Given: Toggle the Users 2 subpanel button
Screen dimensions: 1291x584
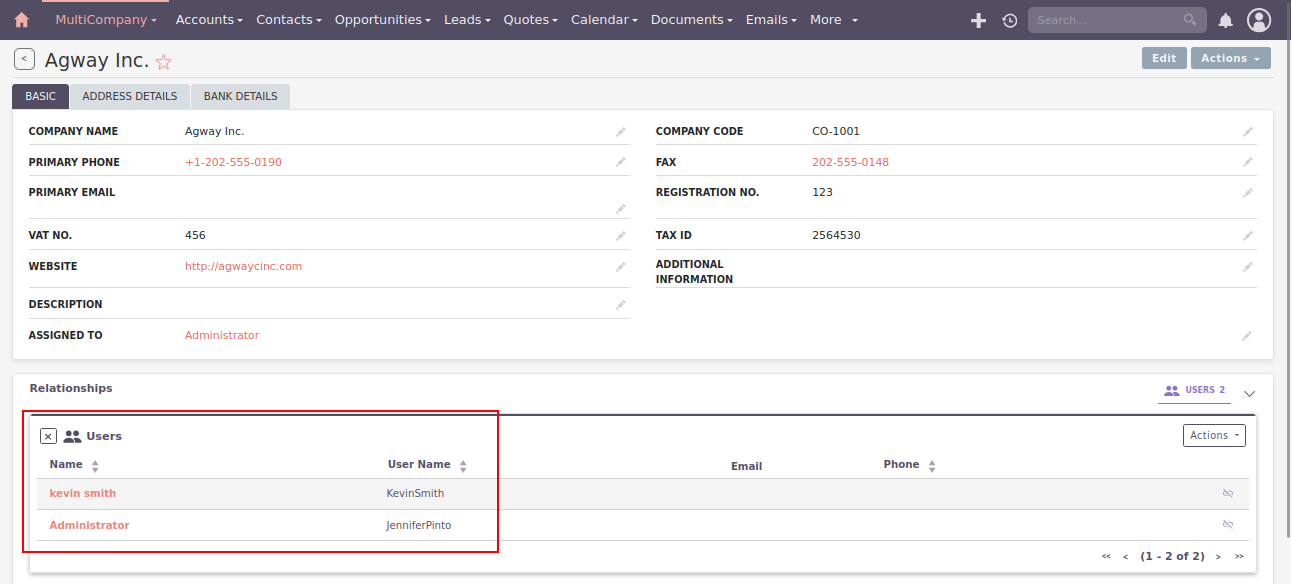Looking at the screenshot, I should click(x=1194, y=390).
